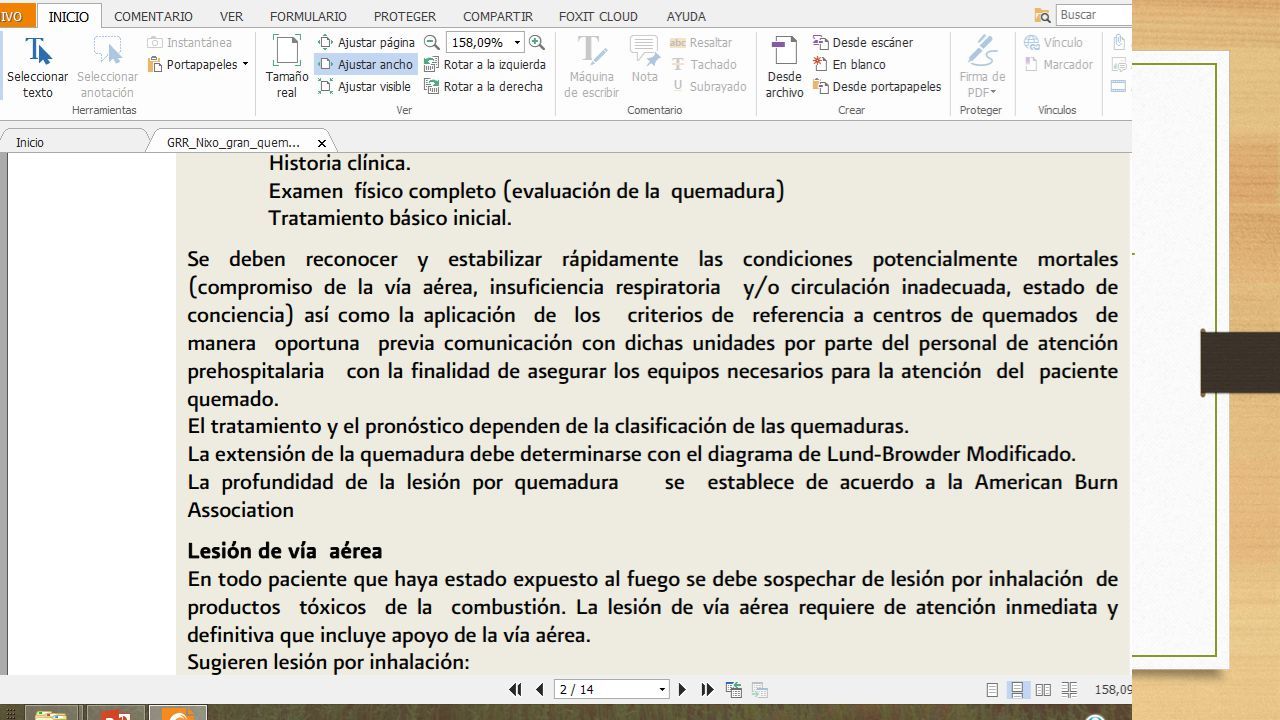Go to the next page
Screen dimensions: 1280x720
682,689
